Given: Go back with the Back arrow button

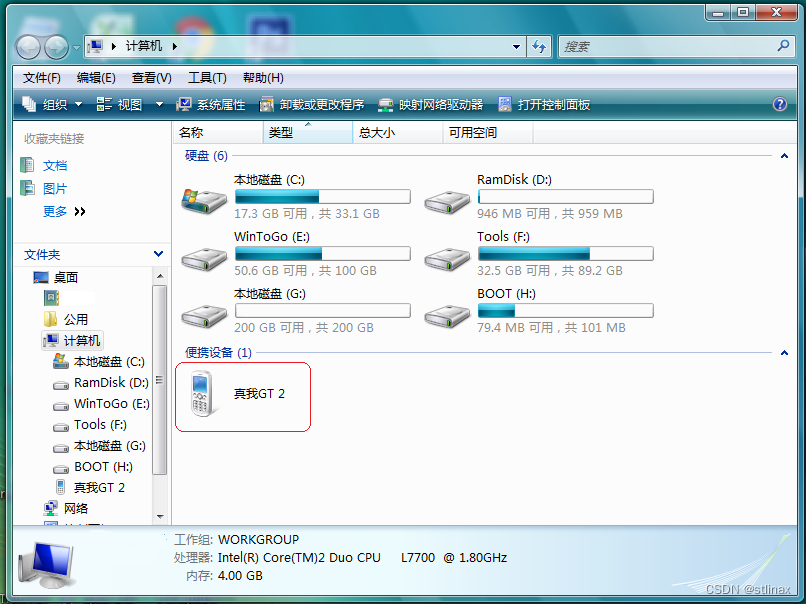Looking at the screenshot, I should coord(28,47).
